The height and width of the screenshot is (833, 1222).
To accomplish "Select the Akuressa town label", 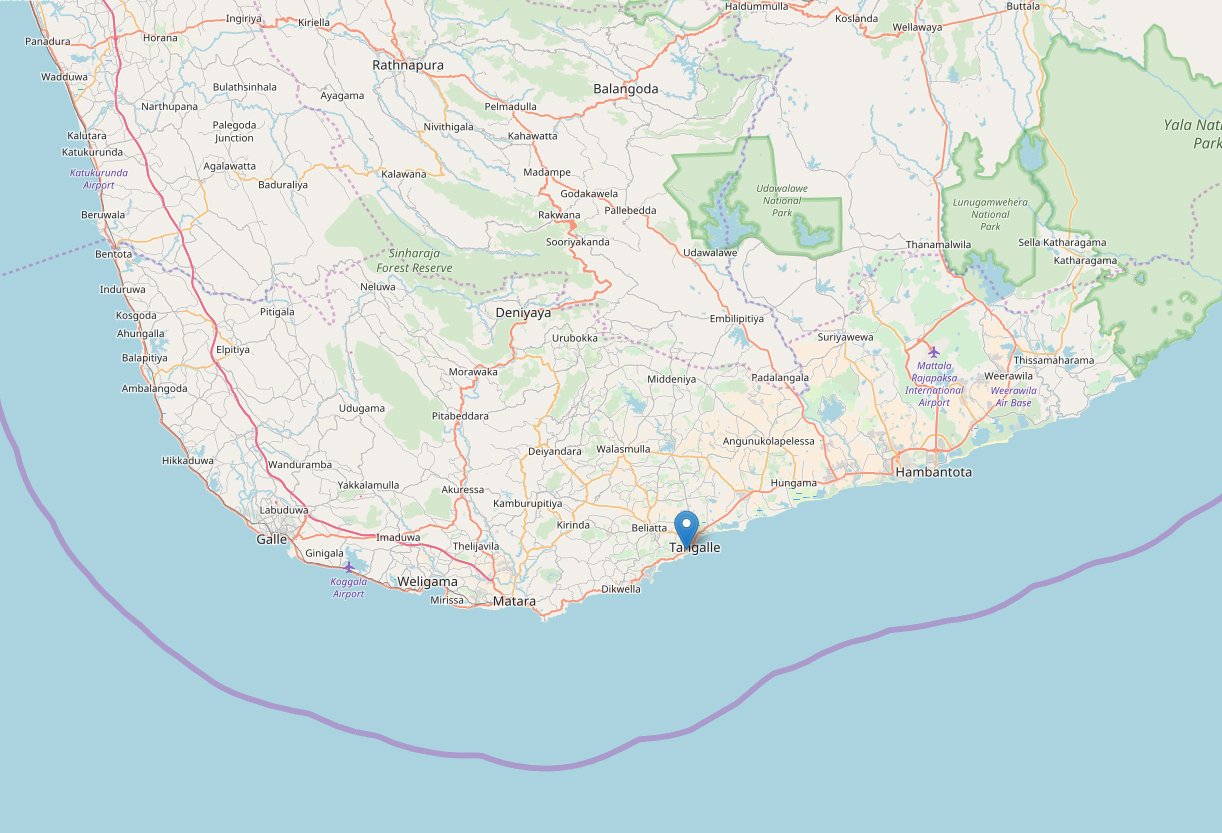I will tap(463, 490).
